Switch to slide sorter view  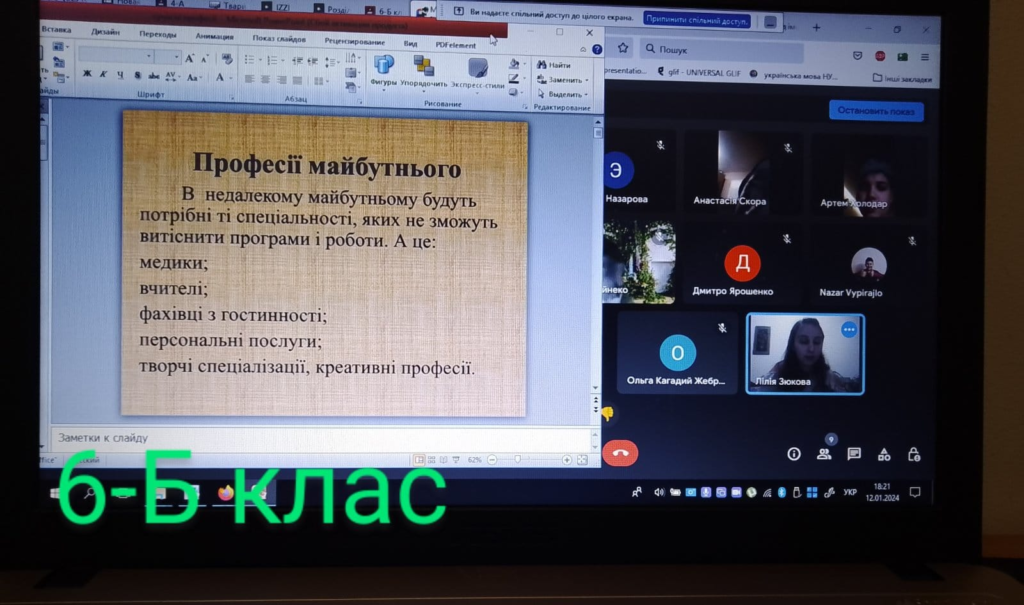(x=432, y=460)
